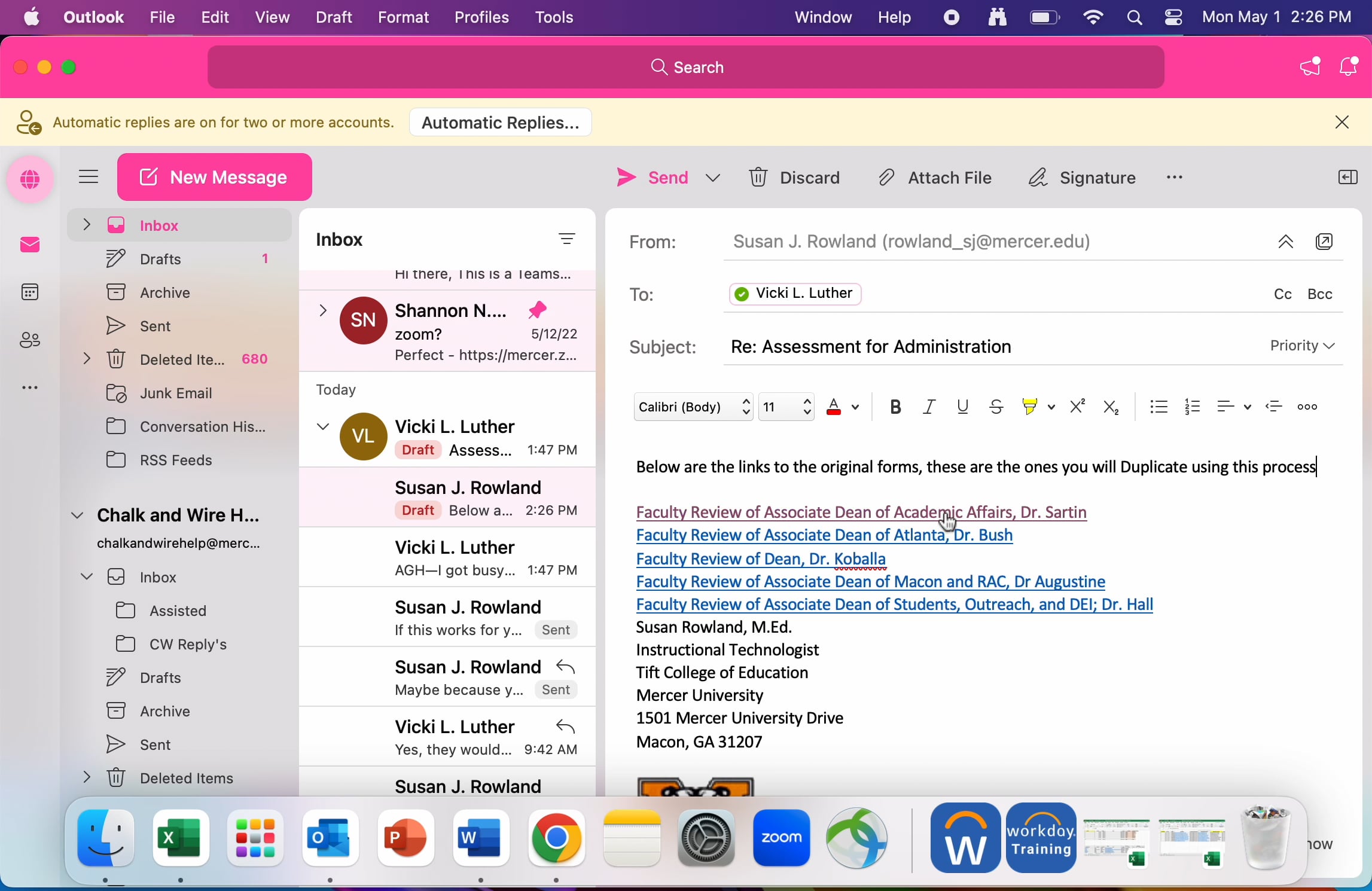This screenshot has width=1372, height=891.
Task: Click the Discard trash icon
Action: [x=758, y=178]
